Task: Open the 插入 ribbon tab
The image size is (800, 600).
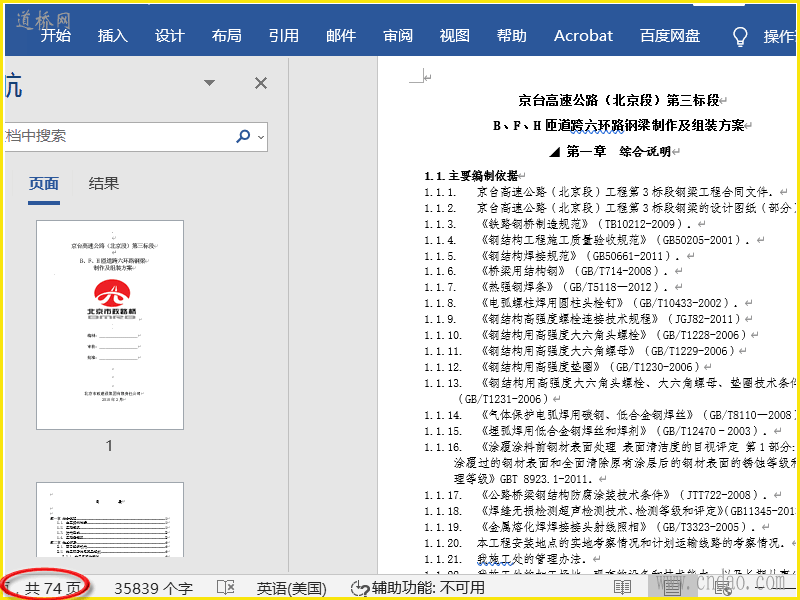Action: pyautogui.click(x=113, y=35)
